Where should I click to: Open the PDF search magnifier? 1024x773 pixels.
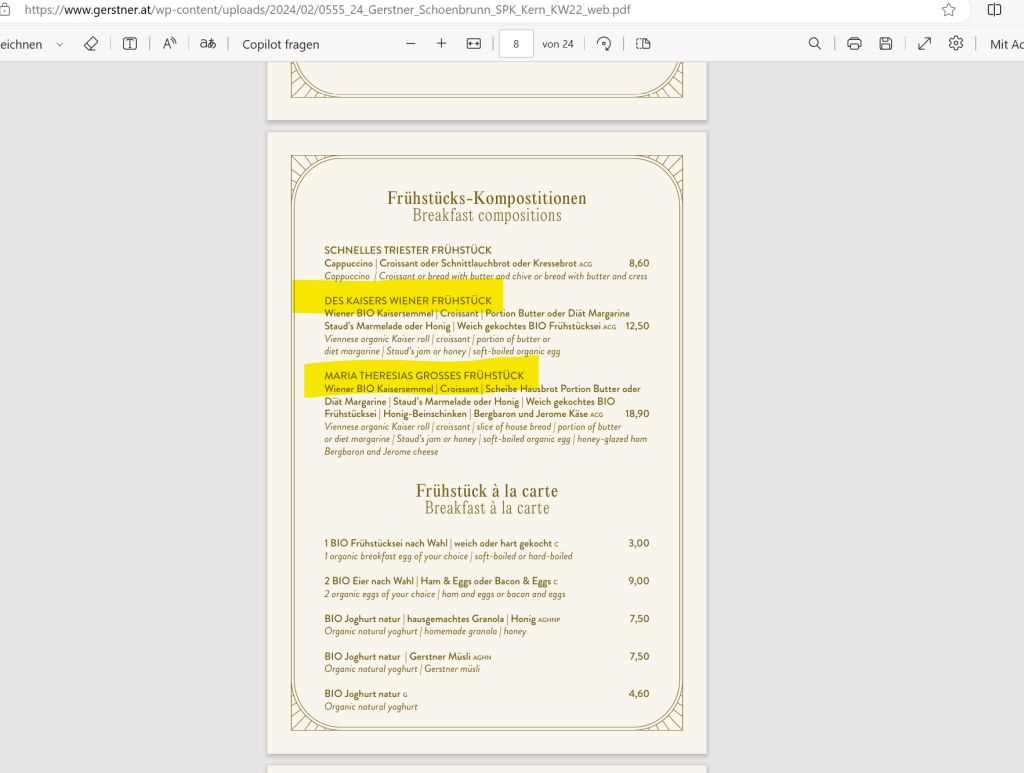[x=815, y=44]
